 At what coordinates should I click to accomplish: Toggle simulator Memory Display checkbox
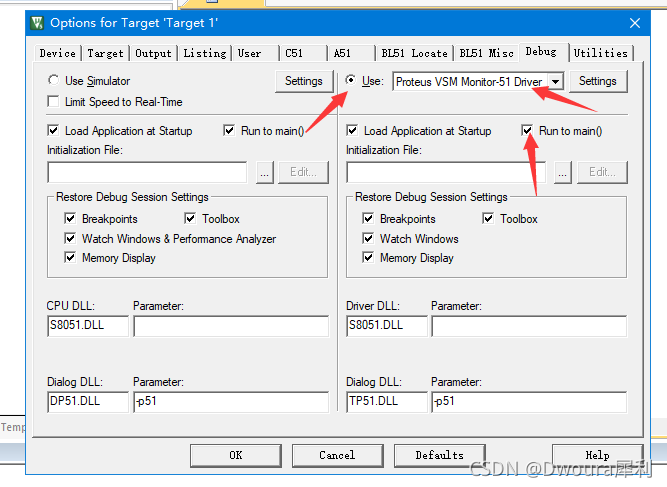[x=70, y=257]
